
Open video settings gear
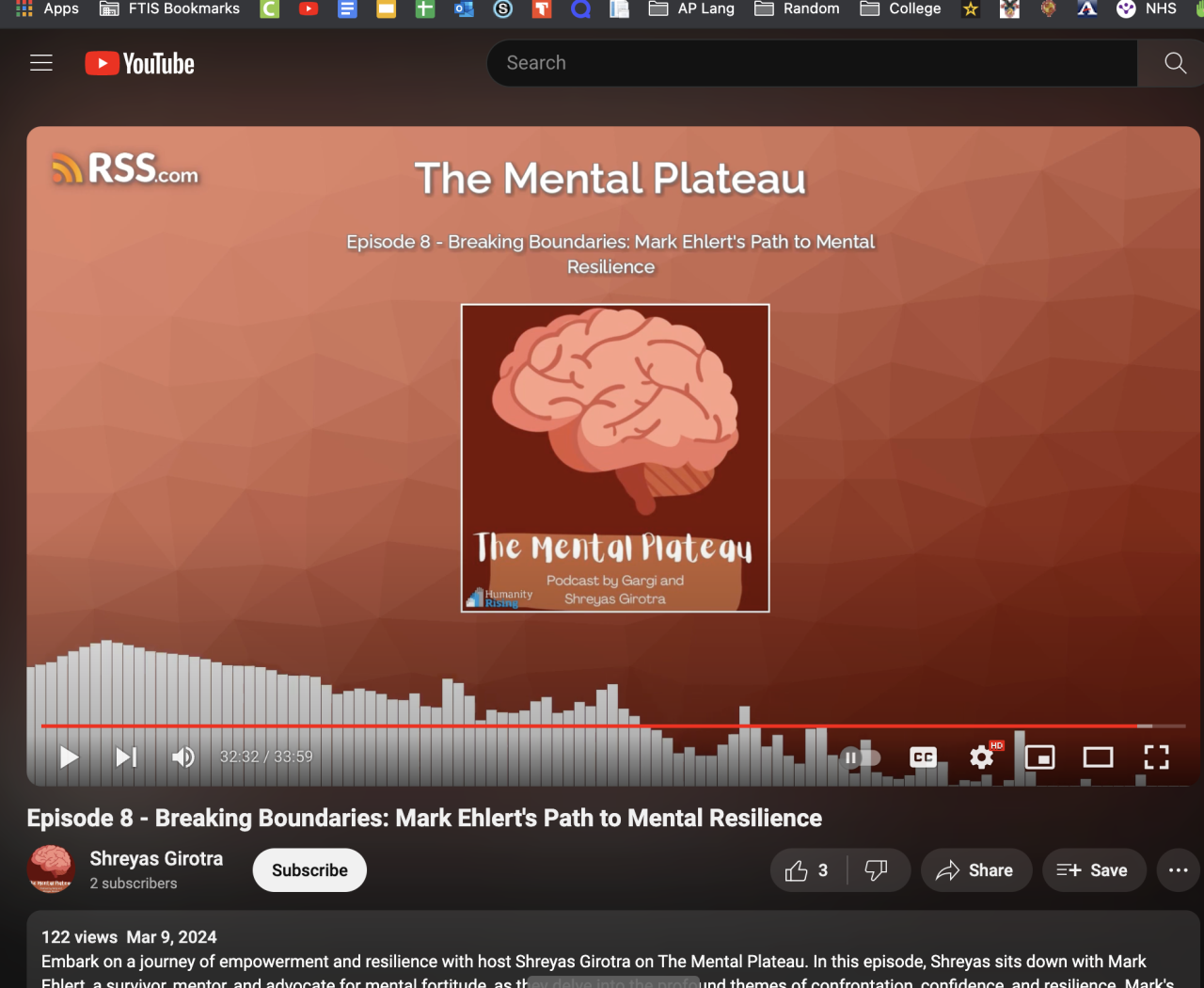(982, 757)
